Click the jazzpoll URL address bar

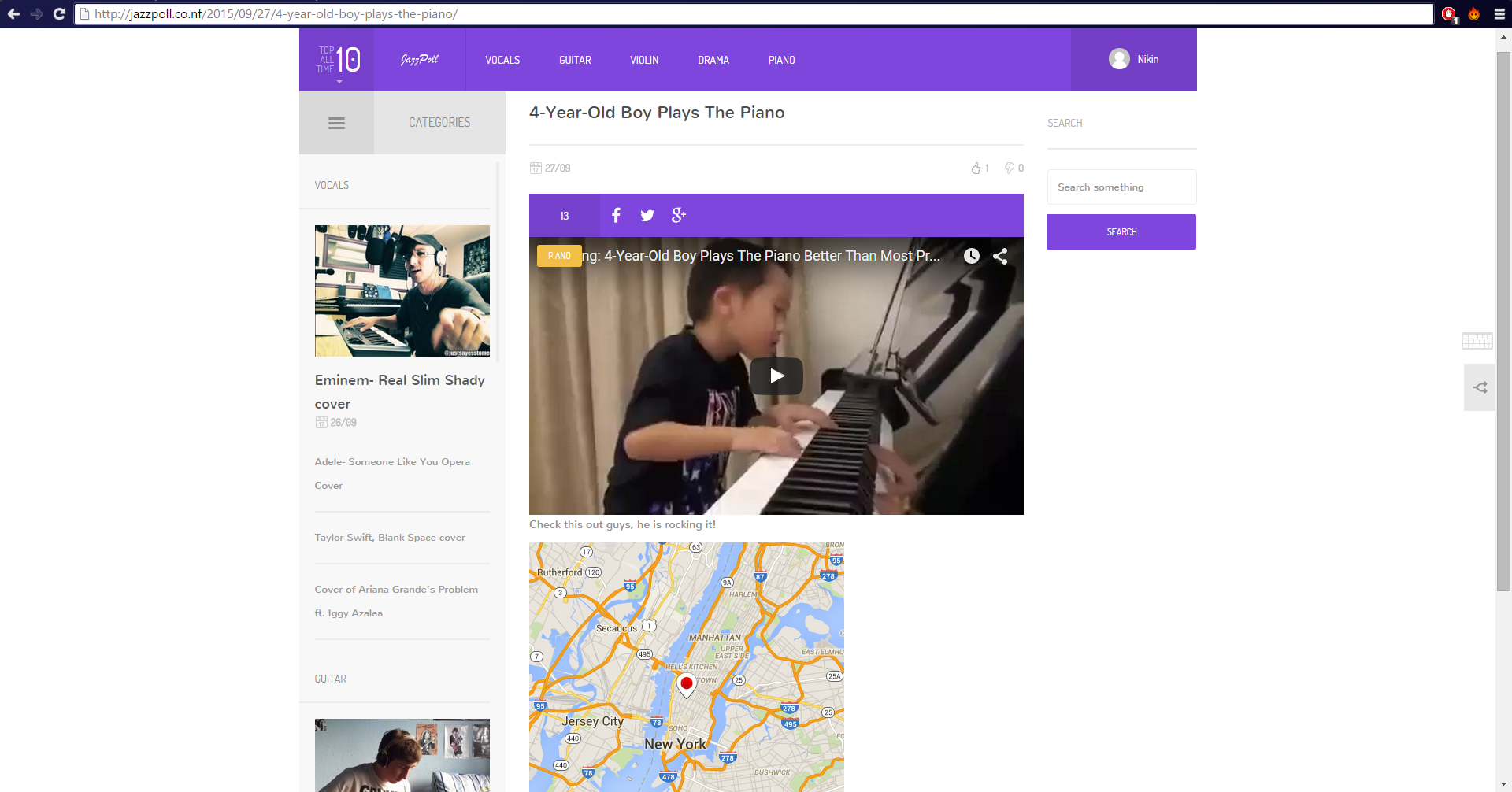tap(754, 14)
